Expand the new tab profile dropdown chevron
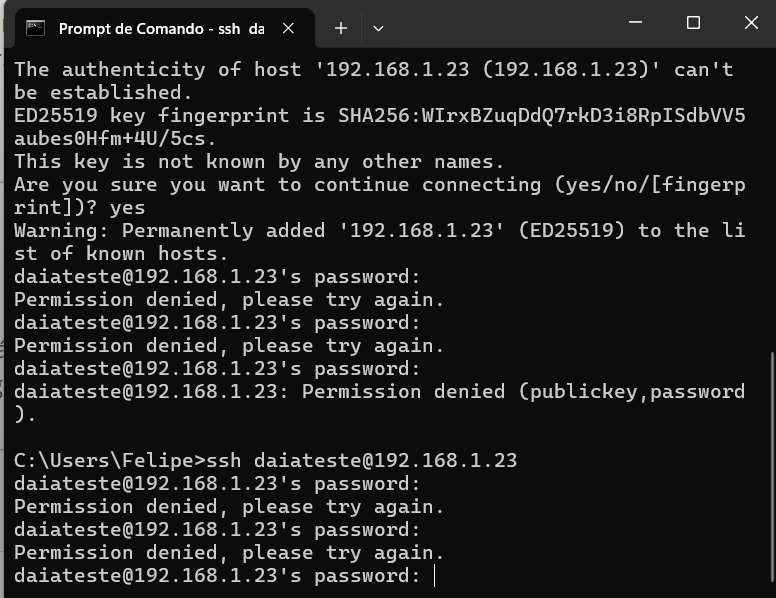Viewport: 776px width, 598px height. tap(378, 29)
